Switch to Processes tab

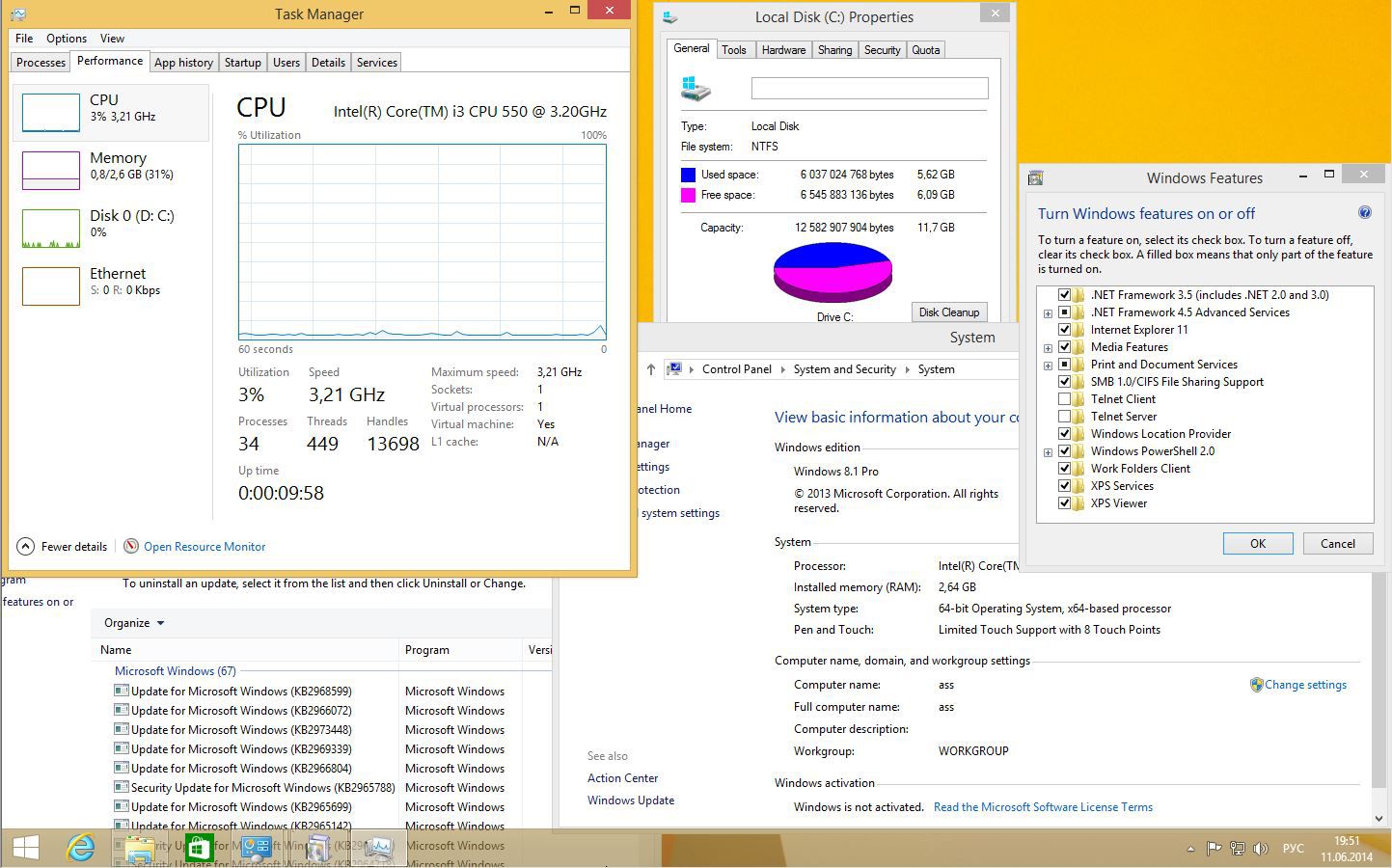[41, 63]
